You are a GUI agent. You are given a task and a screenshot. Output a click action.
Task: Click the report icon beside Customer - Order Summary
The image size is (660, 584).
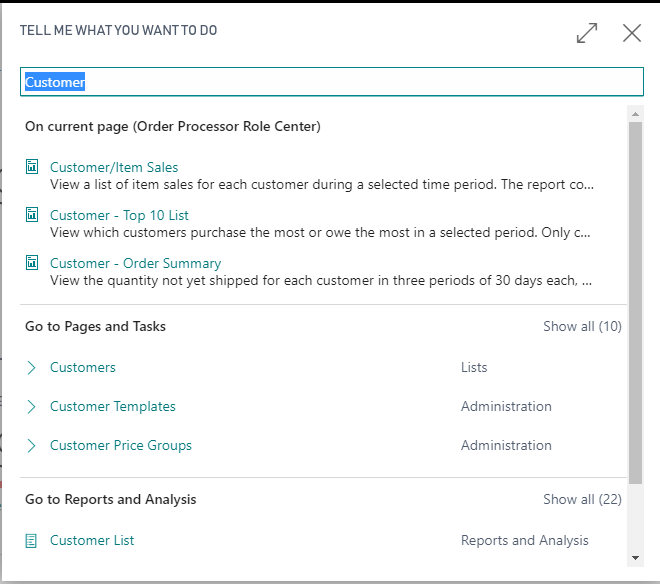point(32,263)
